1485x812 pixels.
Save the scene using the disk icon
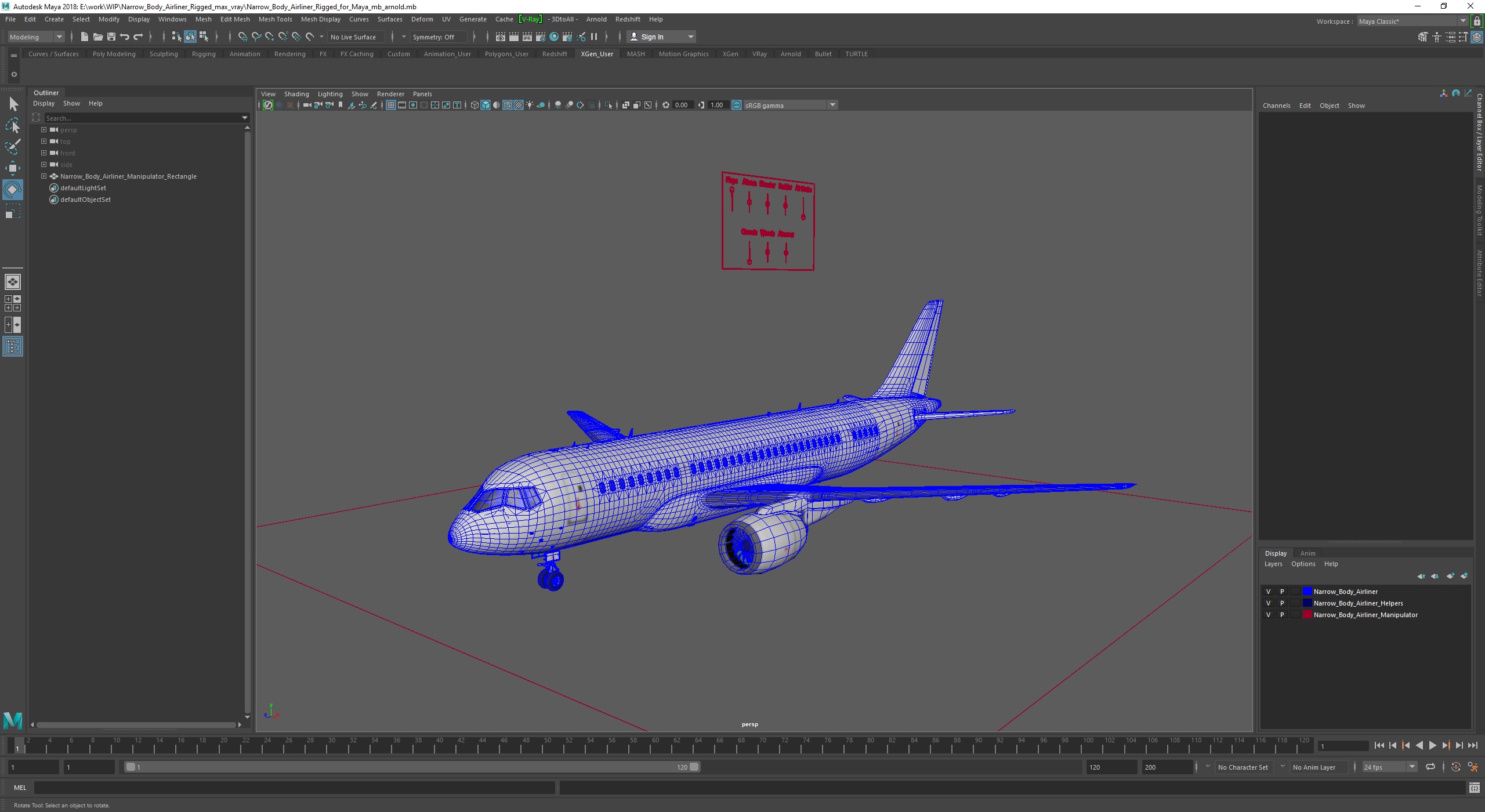click(111, 37)
